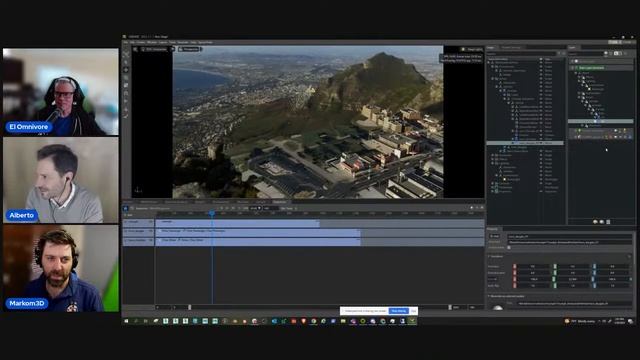640x360 pixels.
Task: Click the Stage panel search field
Action: 522,53
